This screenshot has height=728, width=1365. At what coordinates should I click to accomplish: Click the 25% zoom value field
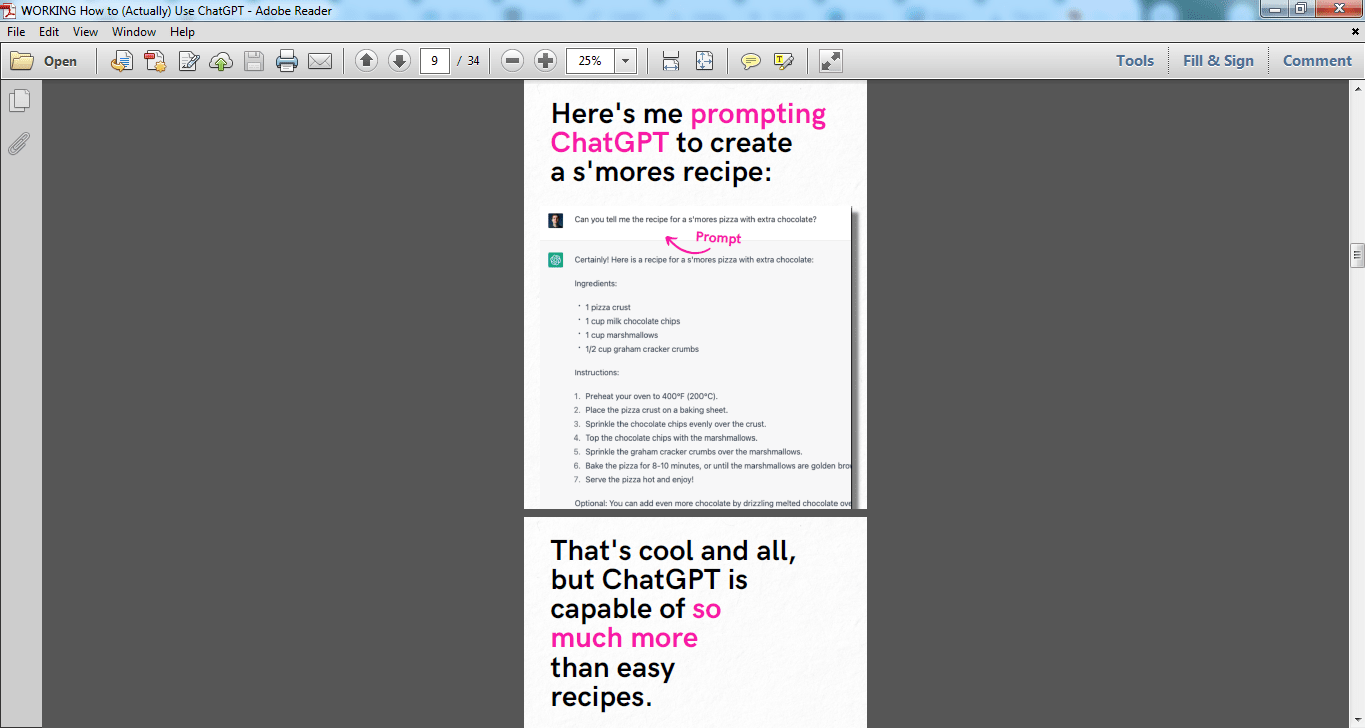(x=591, y=61)
